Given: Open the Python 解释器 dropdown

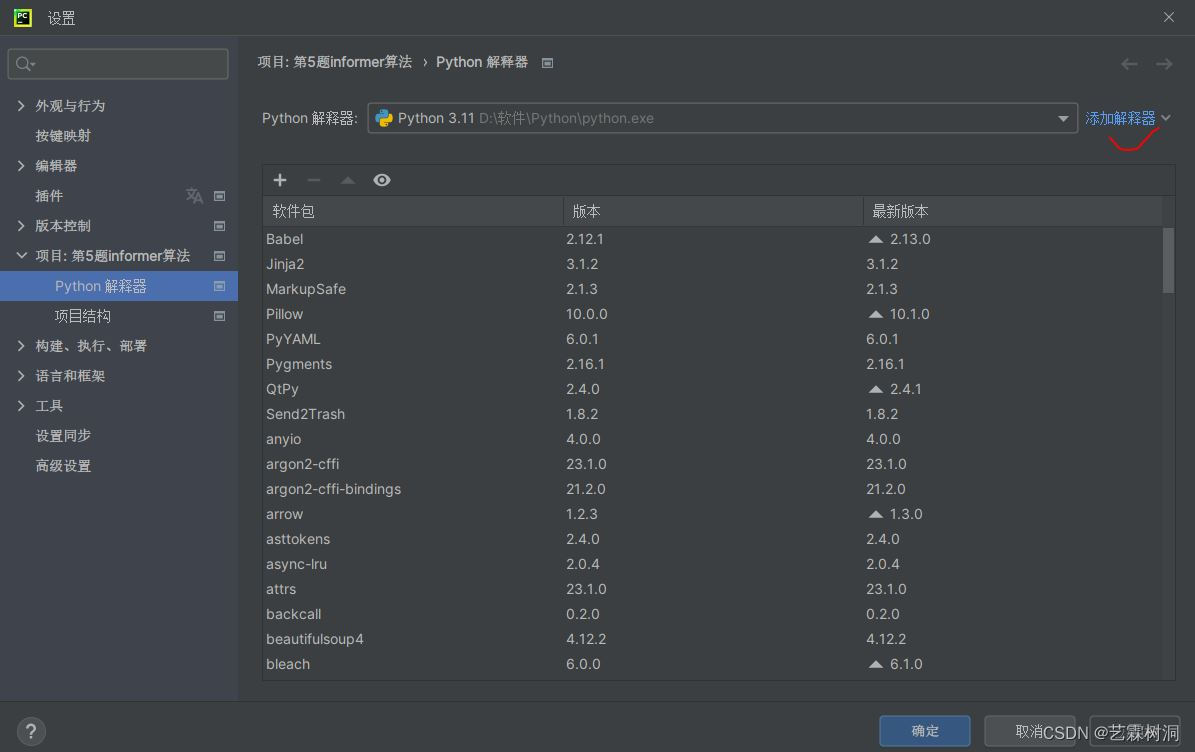Looking at the screenshot, I should pos(1062,118).
